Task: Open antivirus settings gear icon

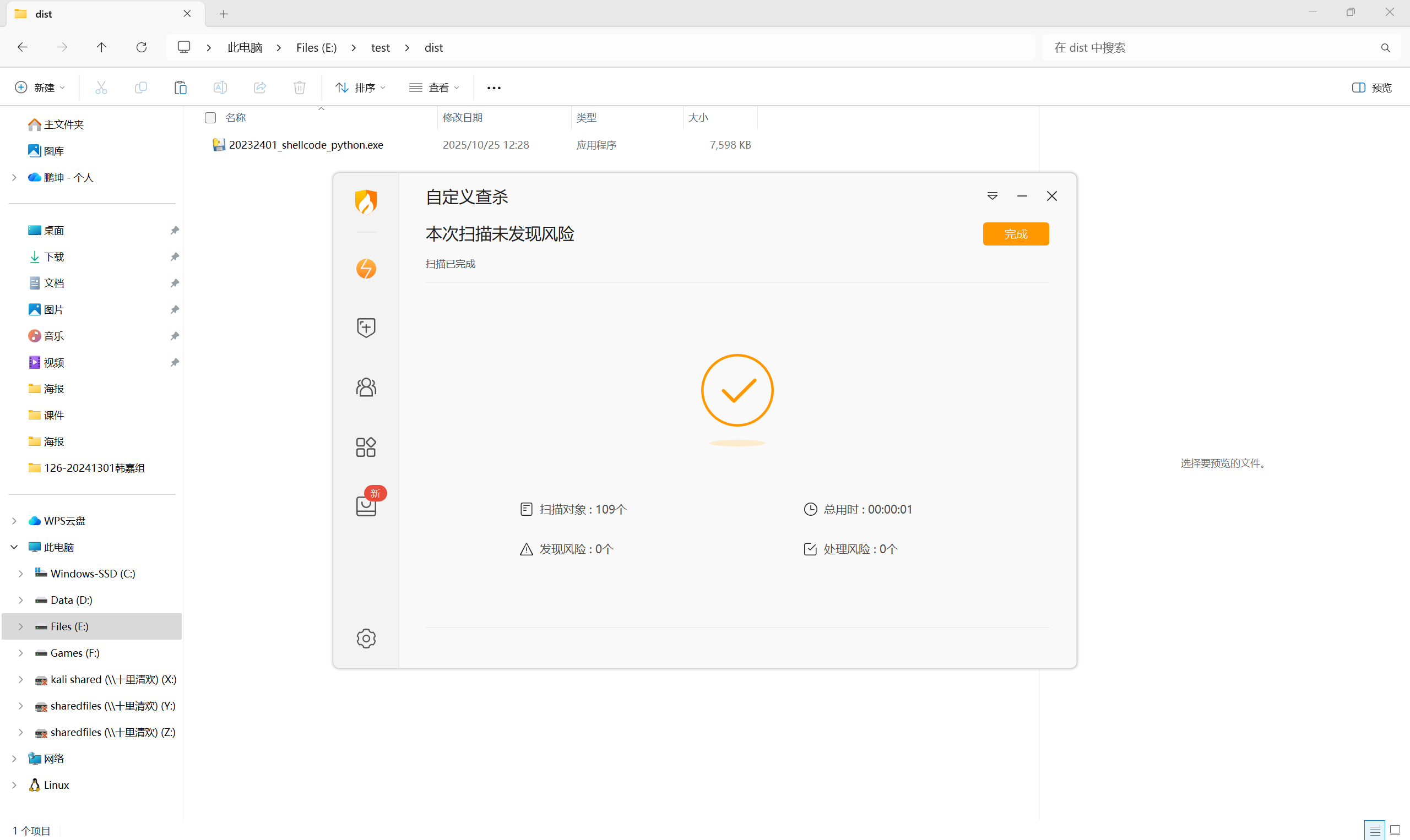Action: (x=366, y=638)
